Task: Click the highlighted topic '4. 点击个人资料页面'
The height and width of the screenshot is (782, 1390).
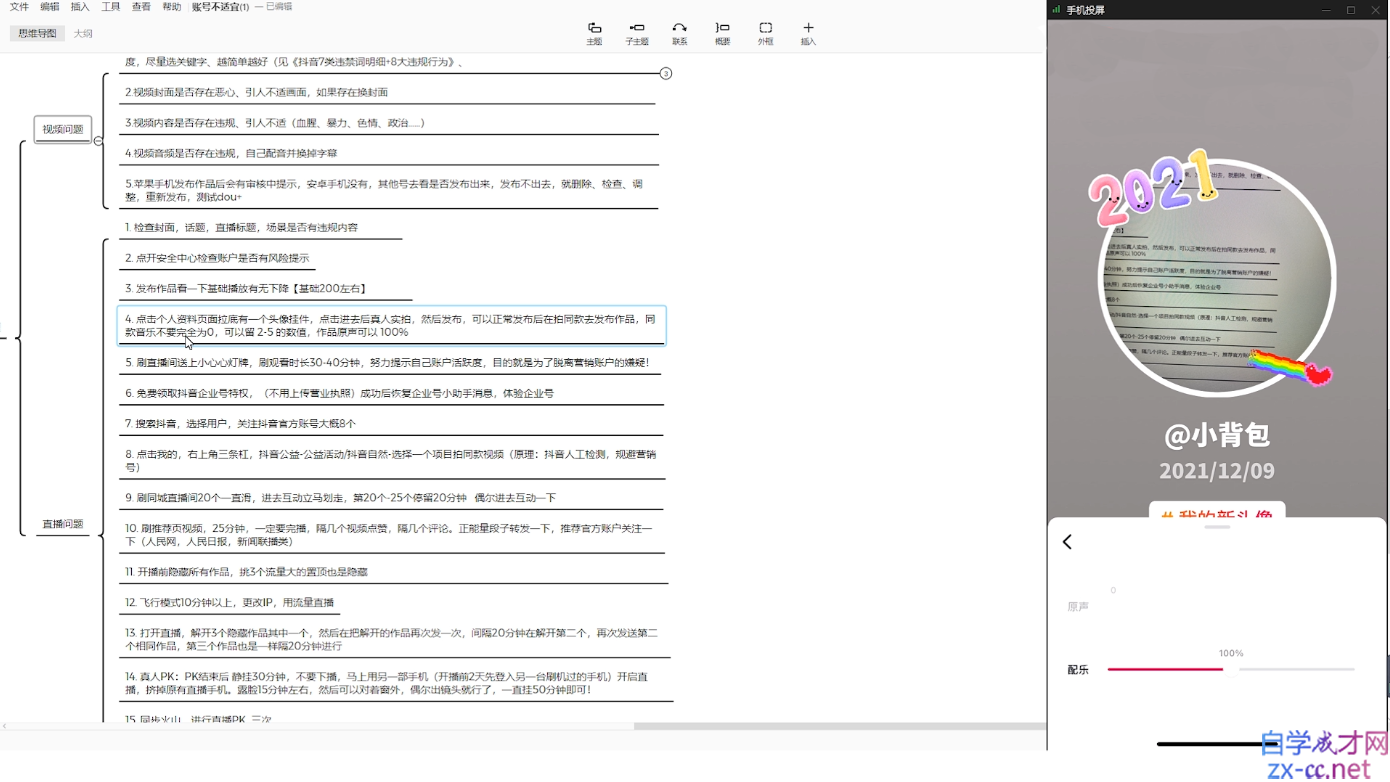Action: coord(391,325)
